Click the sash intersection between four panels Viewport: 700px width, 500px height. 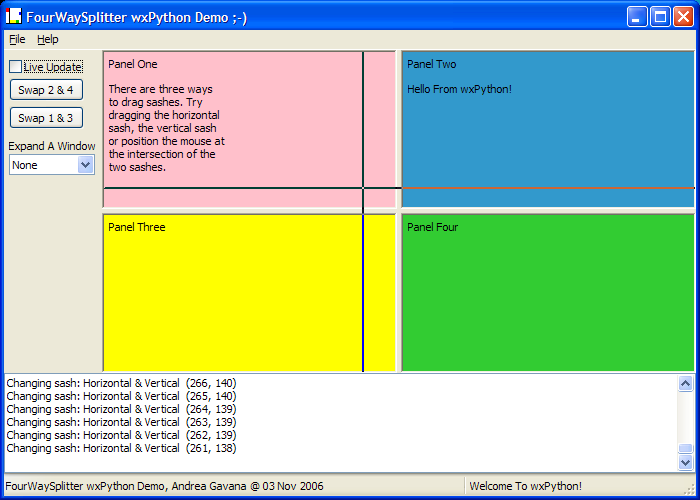pos(398,210)
